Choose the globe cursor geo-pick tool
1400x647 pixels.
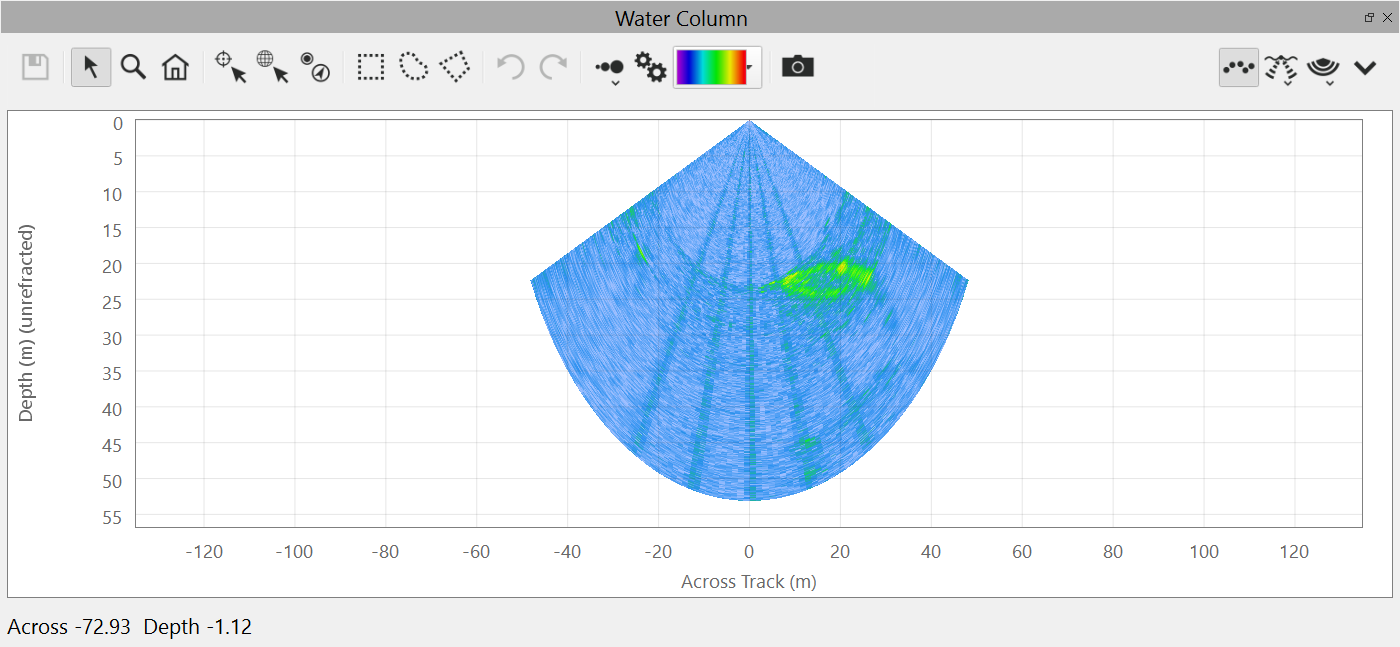pos(272,67)
